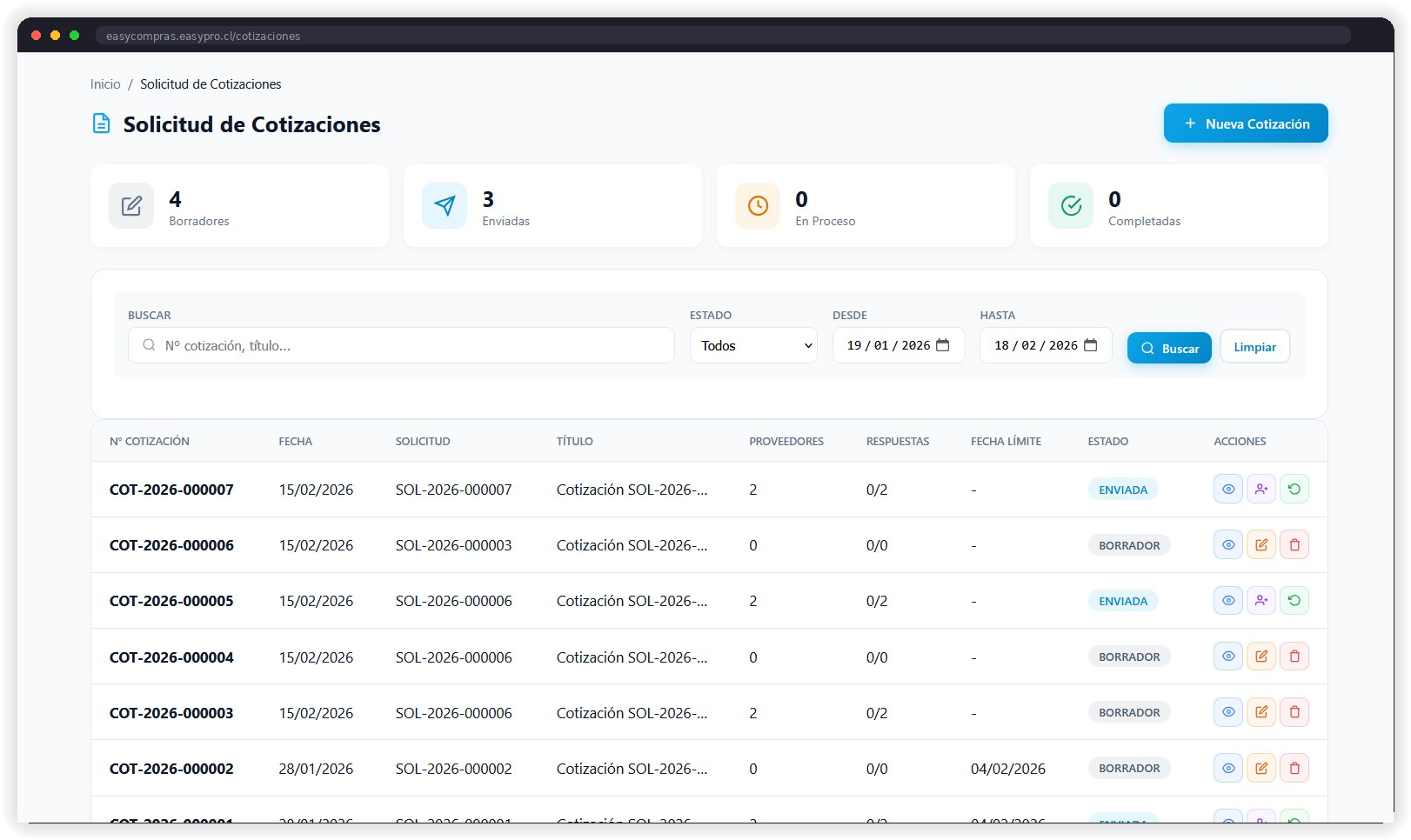Viewport: 1411px width, 840px height.
Task: Click the pencil icon on Borradores card
Action: (131, 206)
